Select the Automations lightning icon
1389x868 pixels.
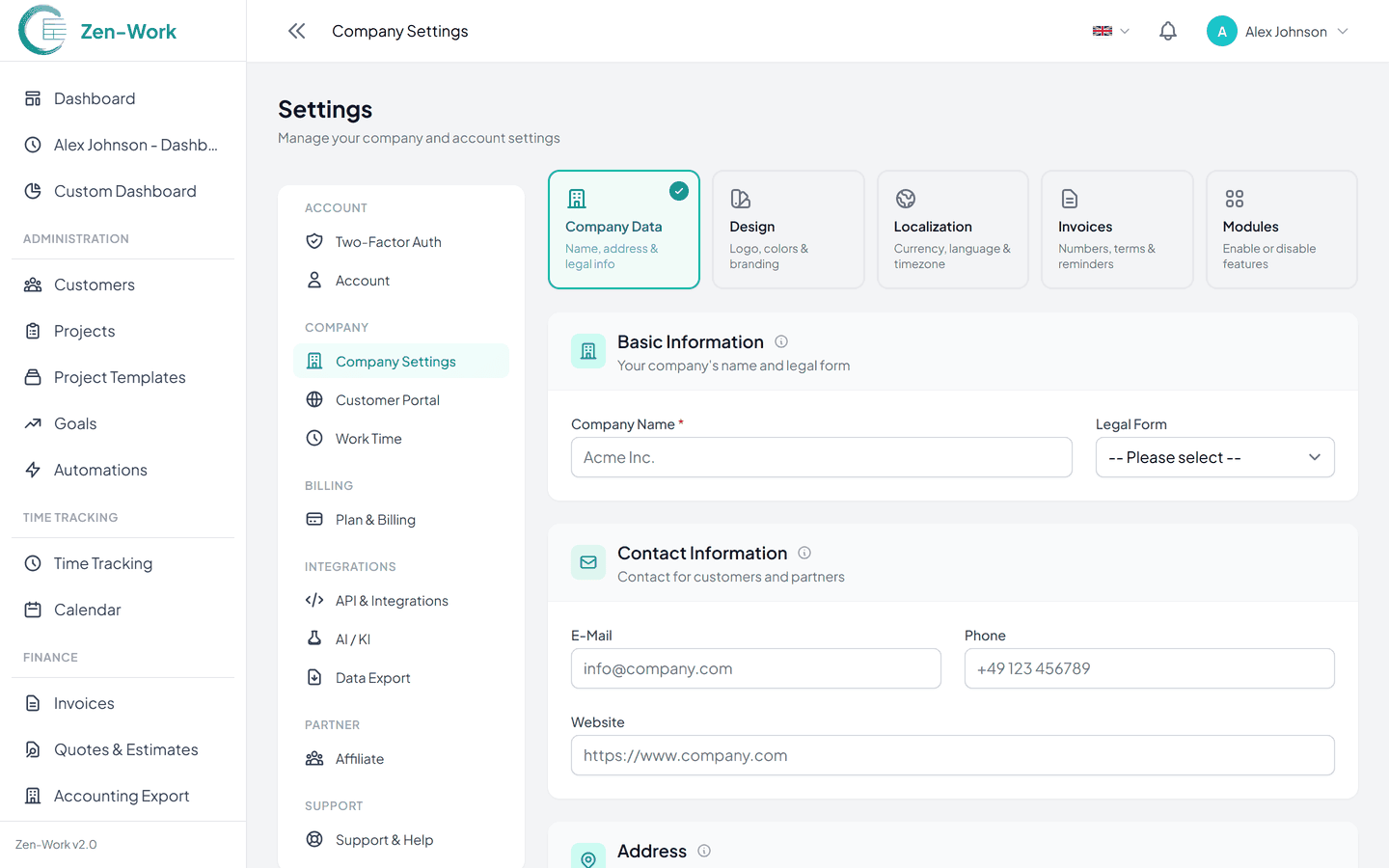[x=31, y=470]
